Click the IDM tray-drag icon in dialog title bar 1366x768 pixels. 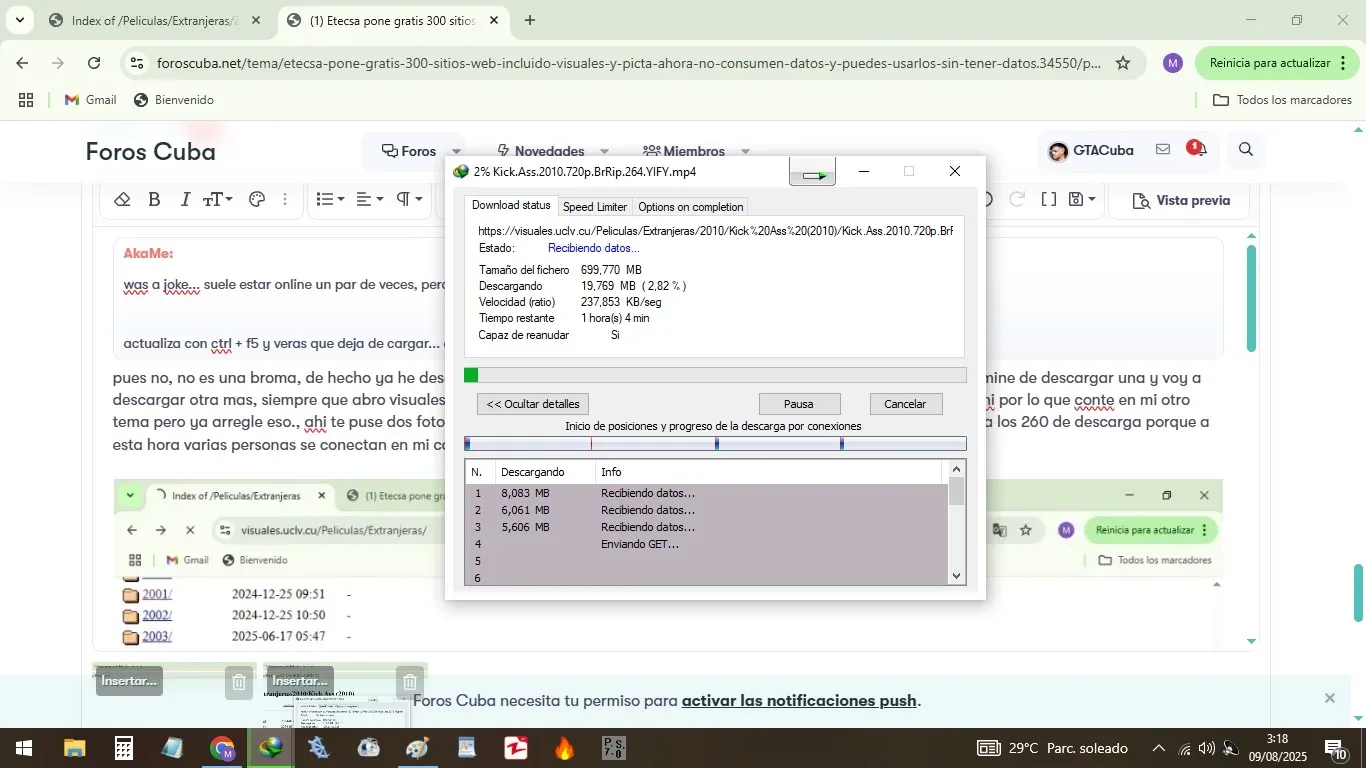(x=812, y=172)
